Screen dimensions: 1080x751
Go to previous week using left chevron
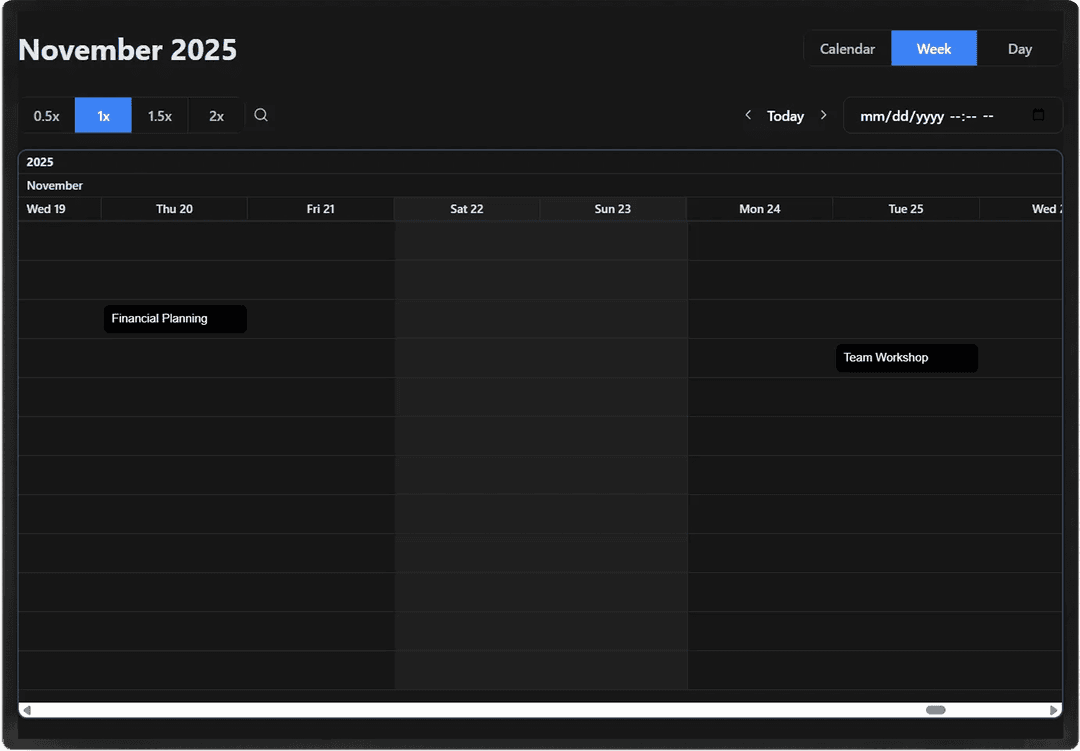tap(748, 115)
